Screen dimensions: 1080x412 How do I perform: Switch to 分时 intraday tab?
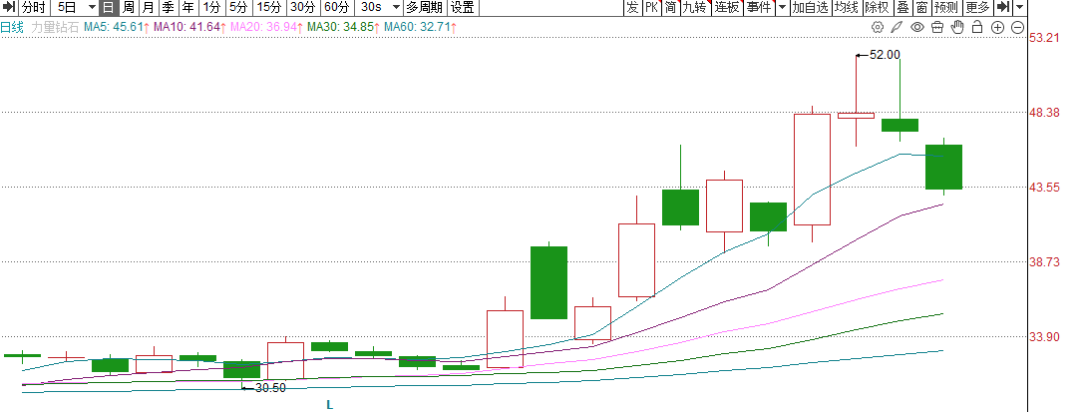[33, 8]
